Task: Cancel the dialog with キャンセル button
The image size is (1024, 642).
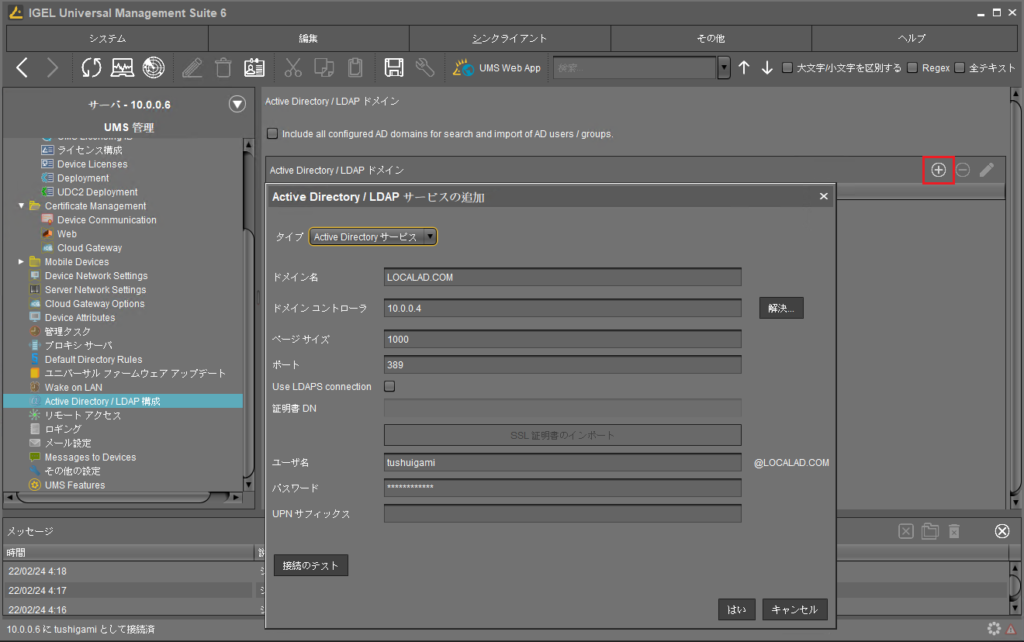Action: point(795,609)
